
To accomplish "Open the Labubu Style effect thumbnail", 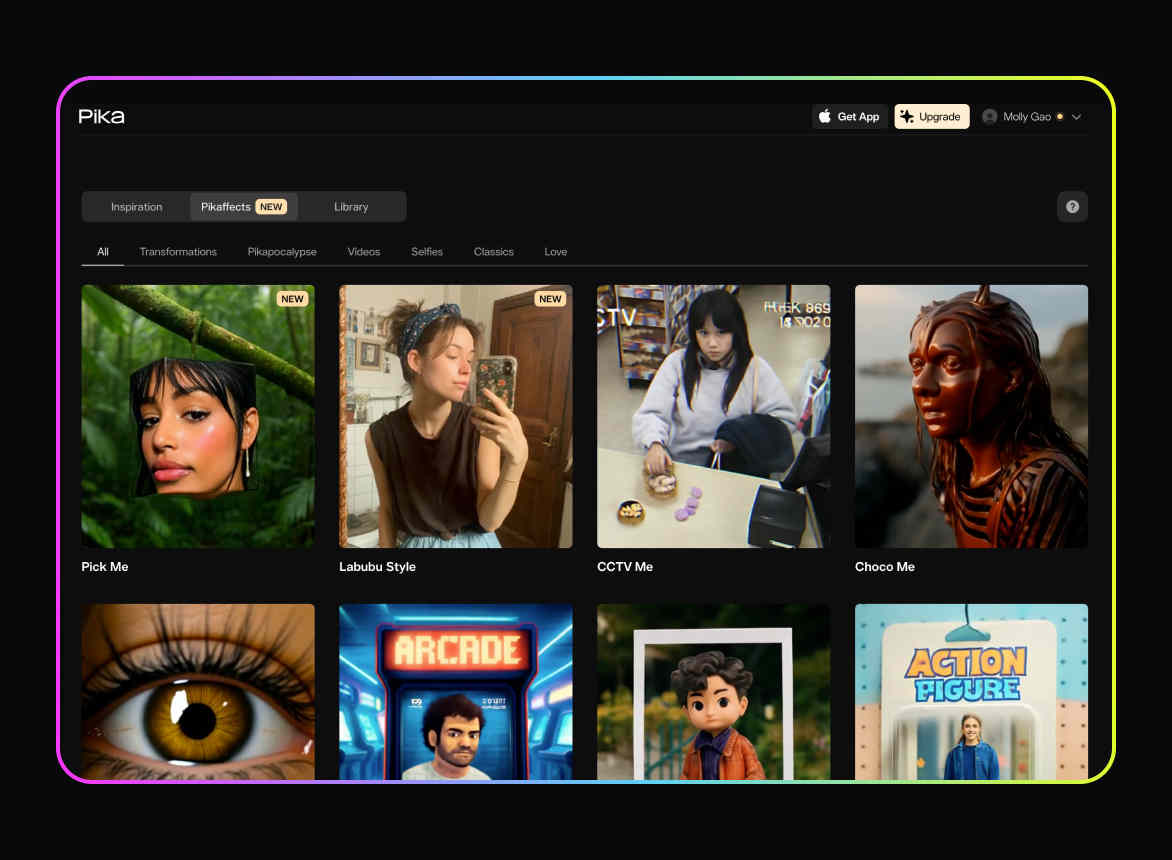I will click(456, 416).
